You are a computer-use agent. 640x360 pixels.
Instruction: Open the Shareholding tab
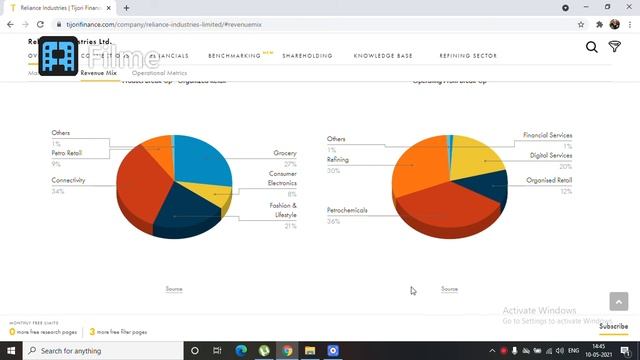pyautogui.click(x=307, y=56)
